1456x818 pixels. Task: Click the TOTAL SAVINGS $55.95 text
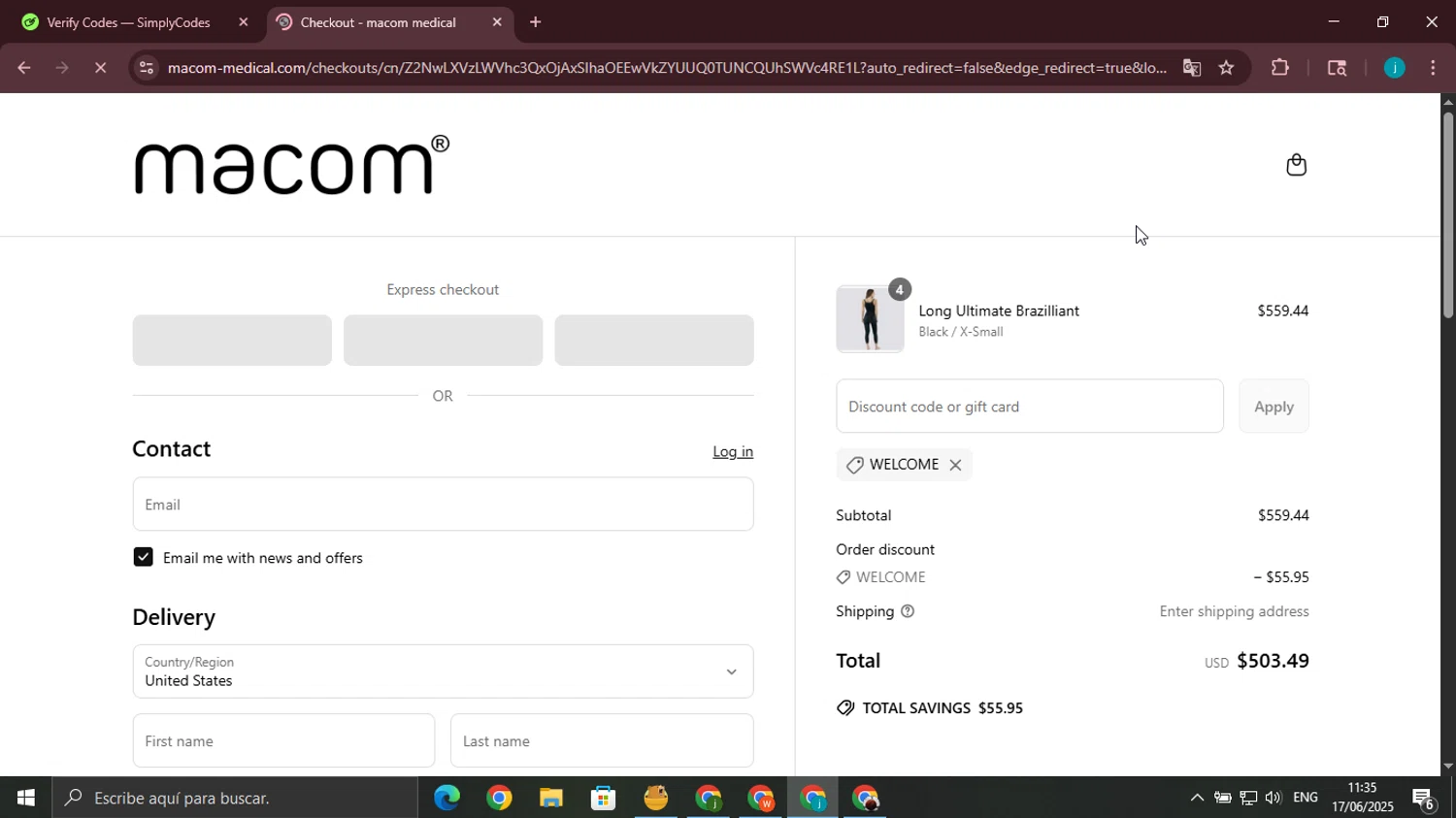[943, 708]
